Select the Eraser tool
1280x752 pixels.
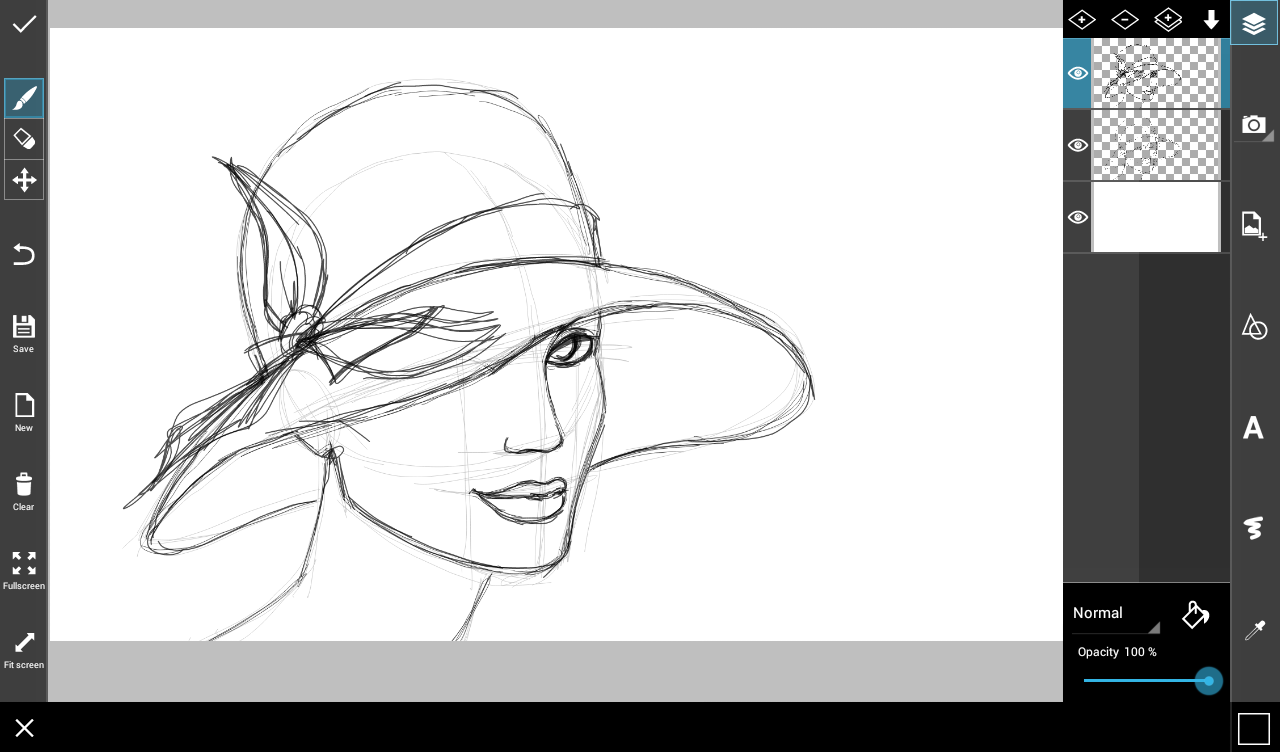click(24, 139)
